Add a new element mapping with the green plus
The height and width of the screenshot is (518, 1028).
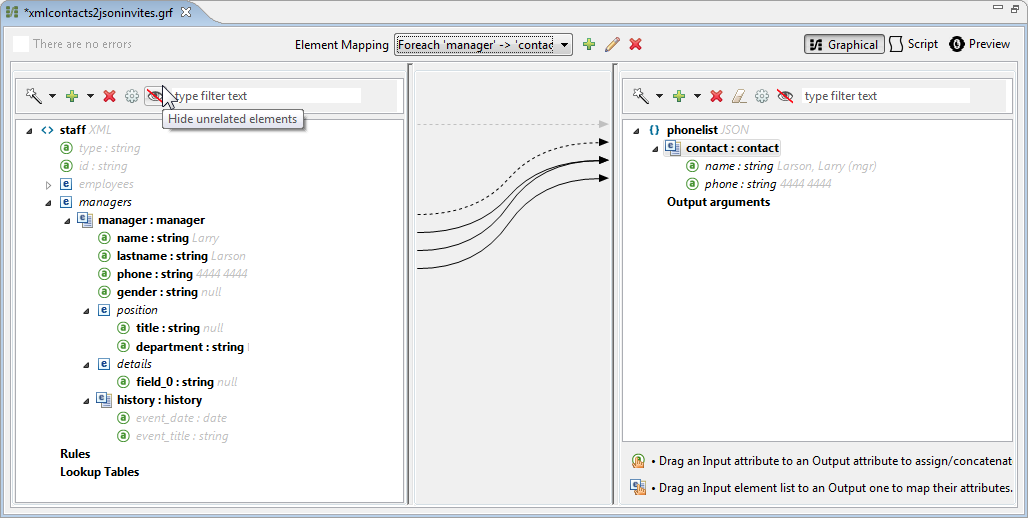point(589,44)
